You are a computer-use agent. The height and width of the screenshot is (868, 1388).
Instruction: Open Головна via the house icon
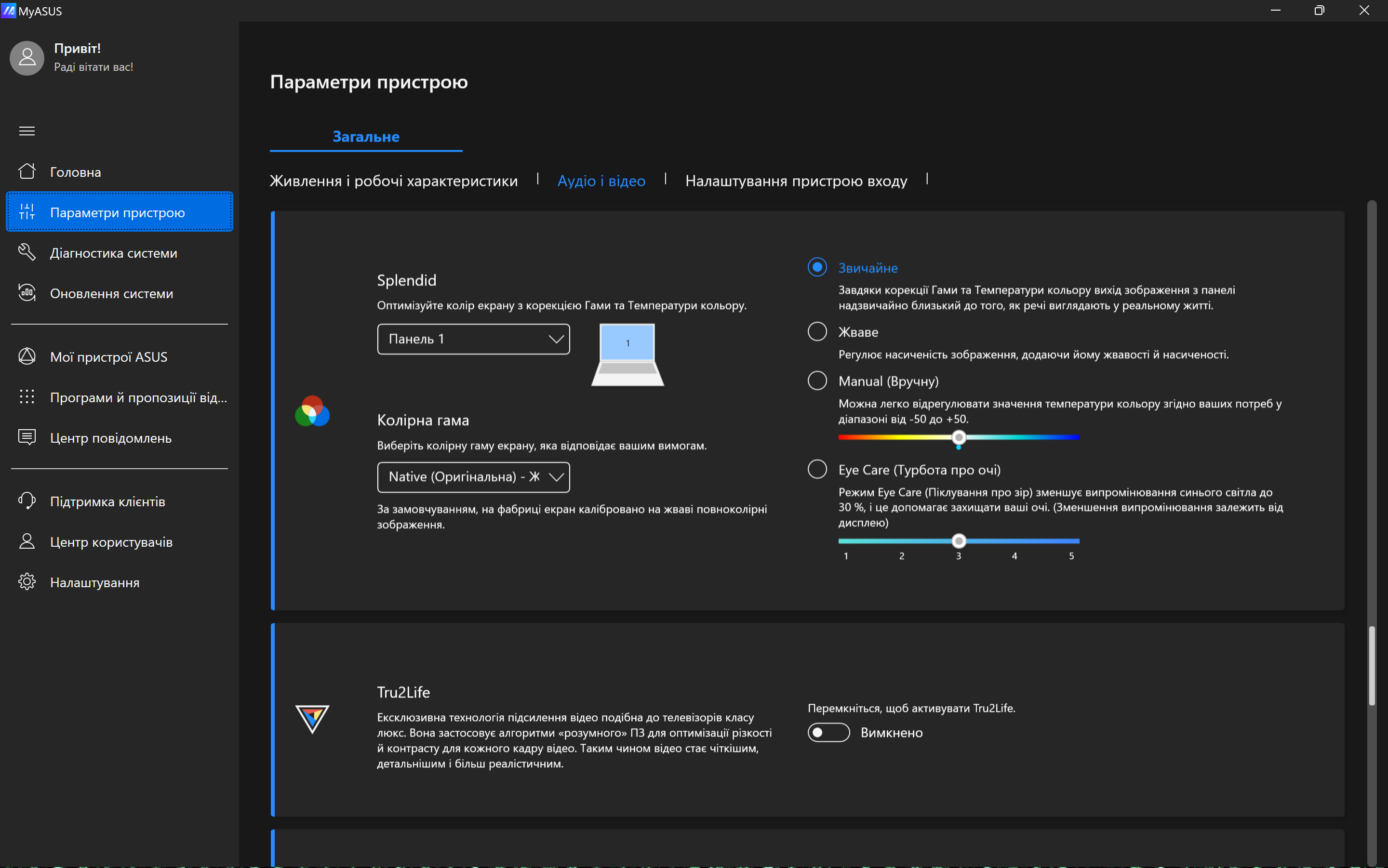point(27,171)
